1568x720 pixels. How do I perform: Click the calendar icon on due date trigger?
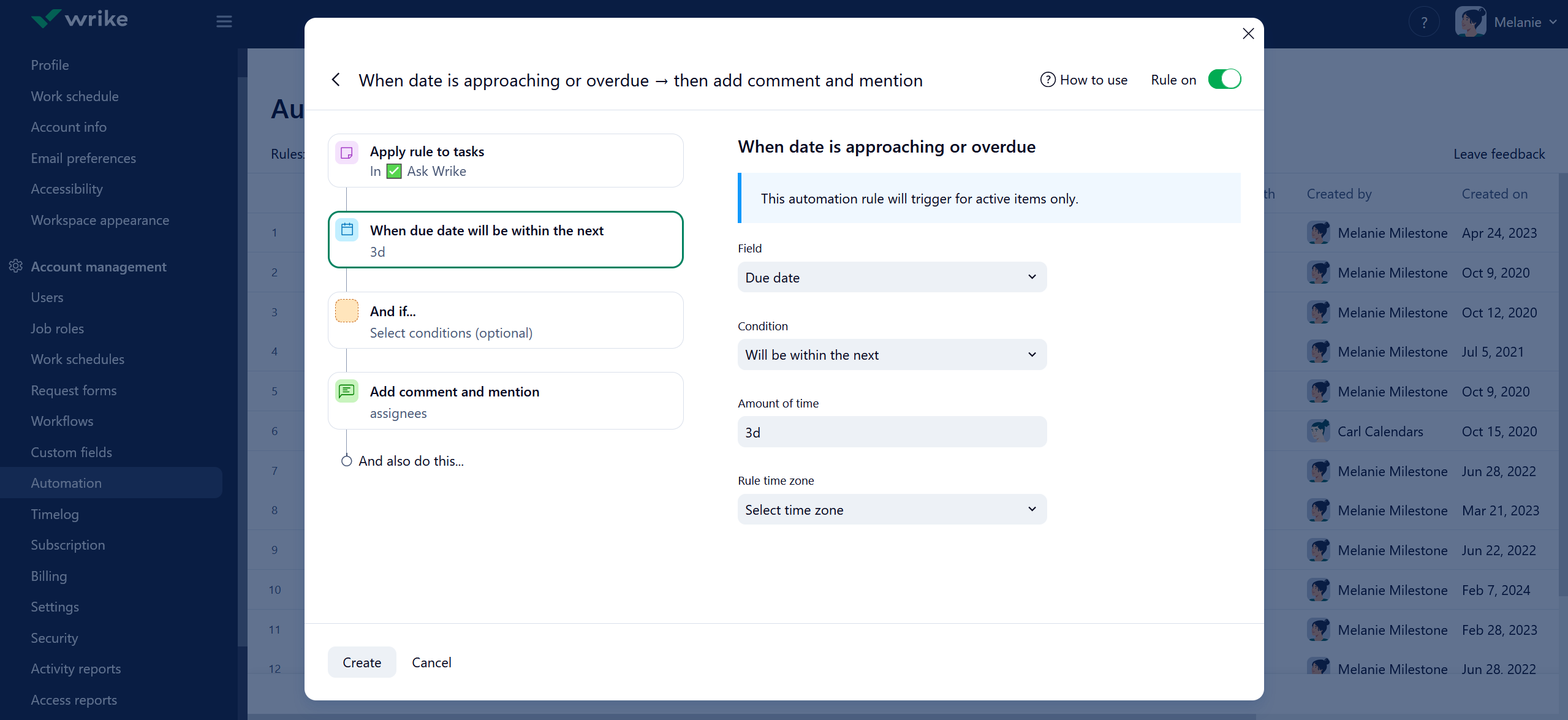pos(347,230)
